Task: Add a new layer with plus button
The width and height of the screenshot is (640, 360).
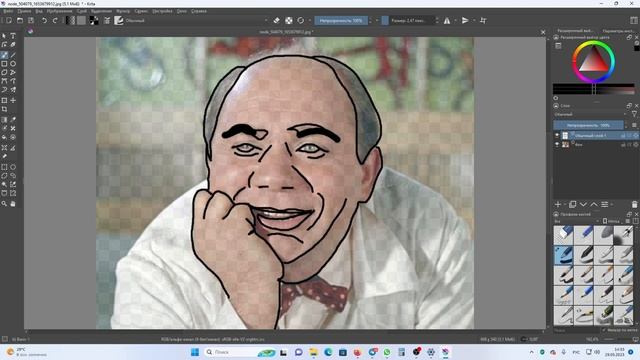Action: (558, 204)
